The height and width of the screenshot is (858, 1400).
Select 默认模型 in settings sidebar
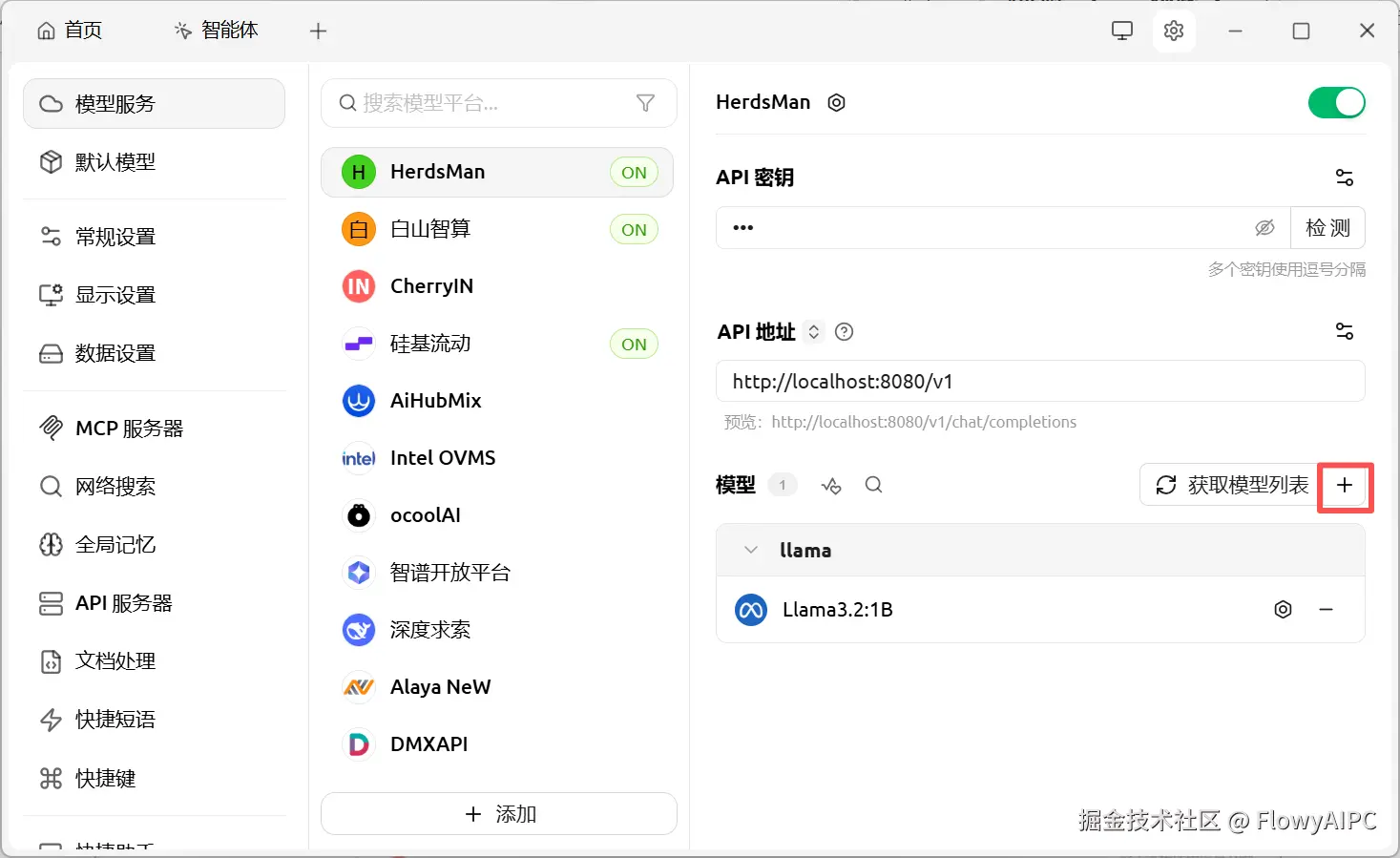(x=154, y=162)
